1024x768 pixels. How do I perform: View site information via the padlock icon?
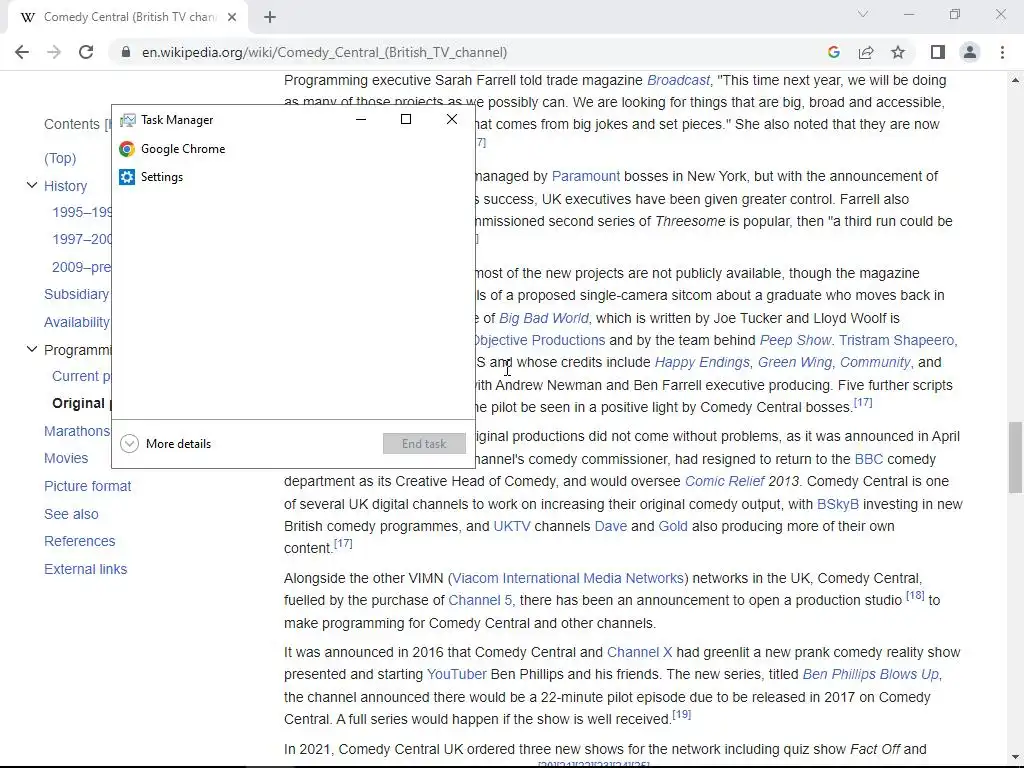pyautogui.click(x=126, y=52)
